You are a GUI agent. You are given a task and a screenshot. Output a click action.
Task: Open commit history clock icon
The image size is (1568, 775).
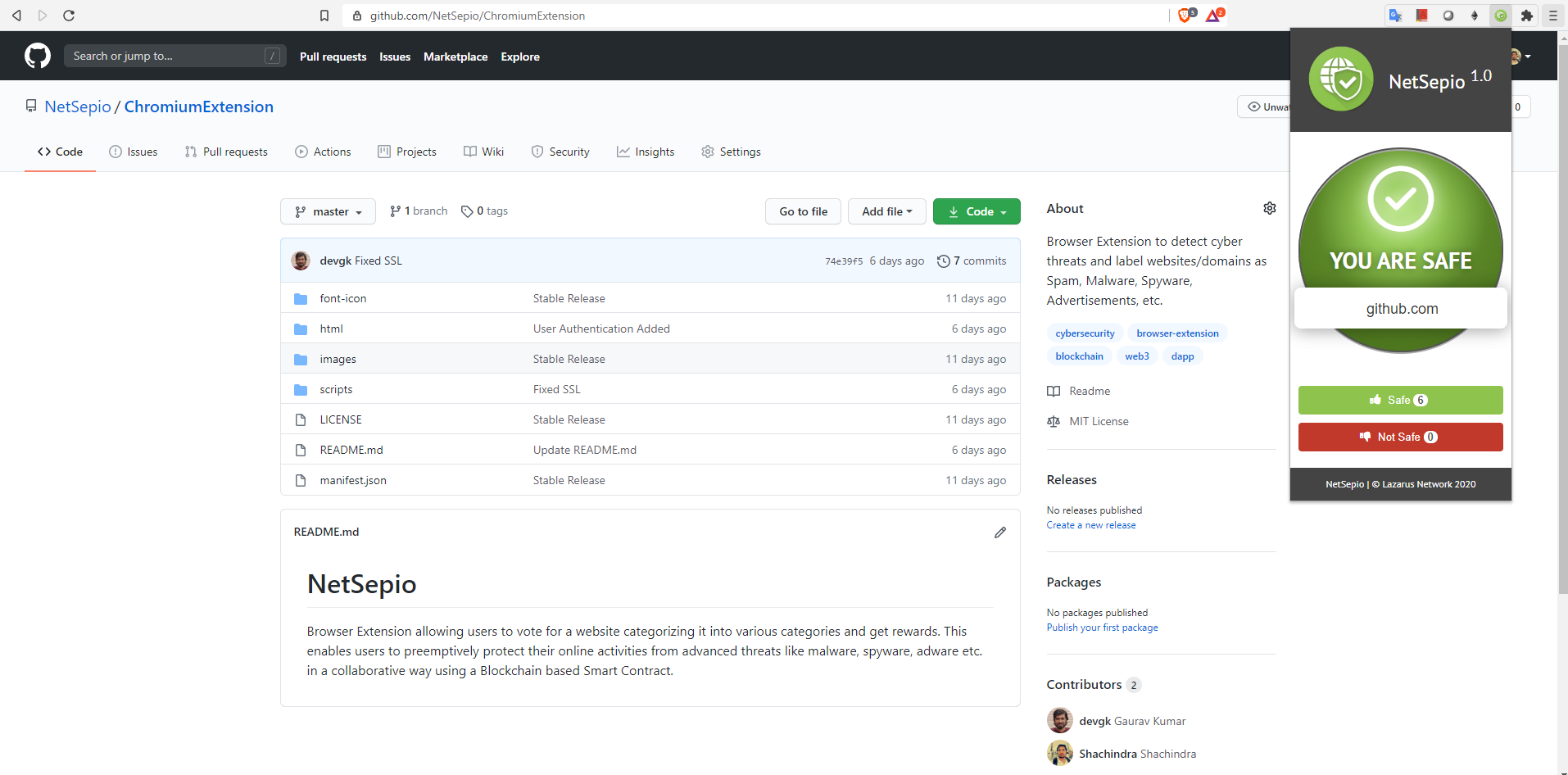[944, 261]
